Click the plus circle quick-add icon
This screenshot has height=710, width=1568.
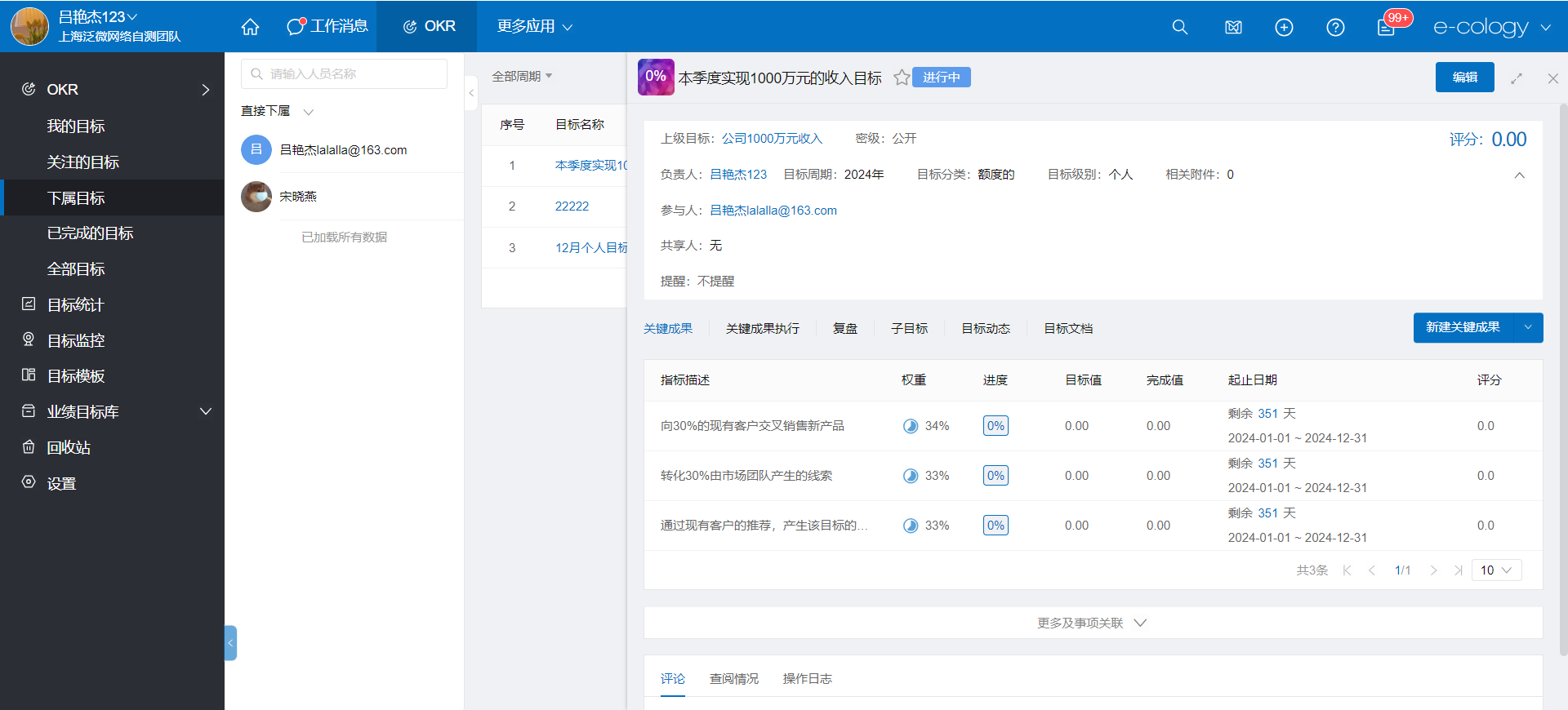(x=1285, y=27)
